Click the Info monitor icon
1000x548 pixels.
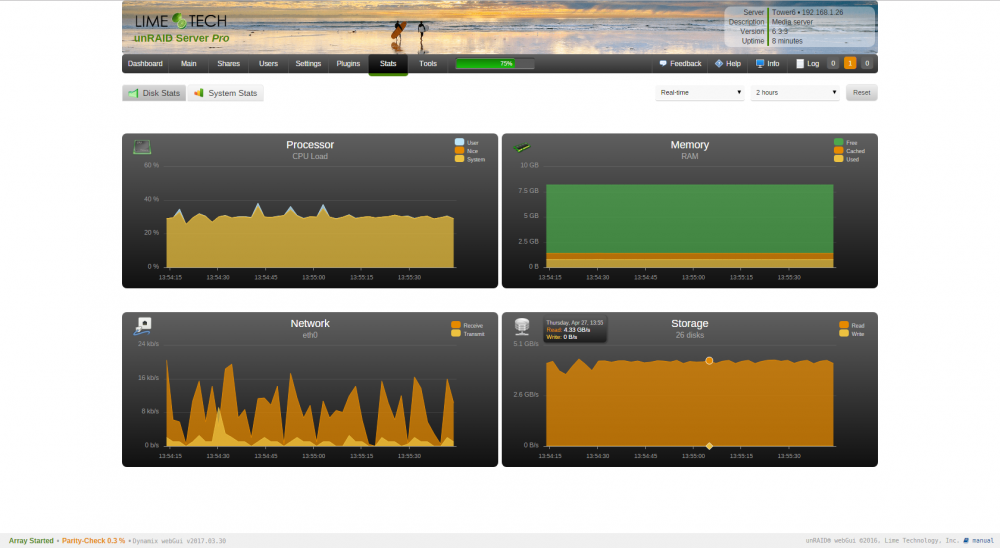[760, 64]
